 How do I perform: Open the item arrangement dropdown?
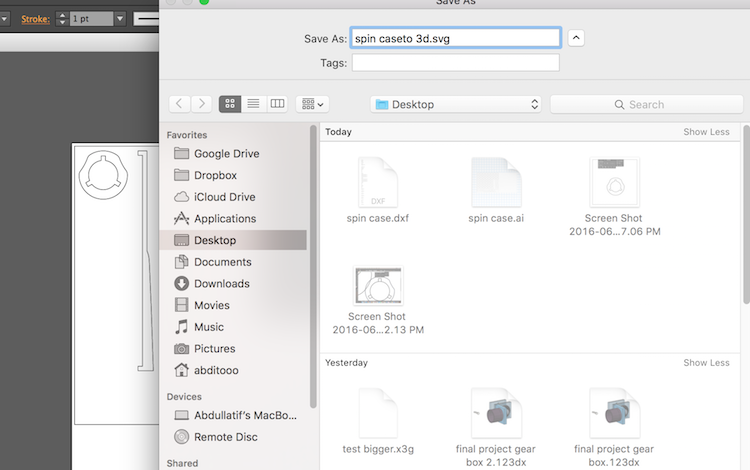[x=312, y=103]
